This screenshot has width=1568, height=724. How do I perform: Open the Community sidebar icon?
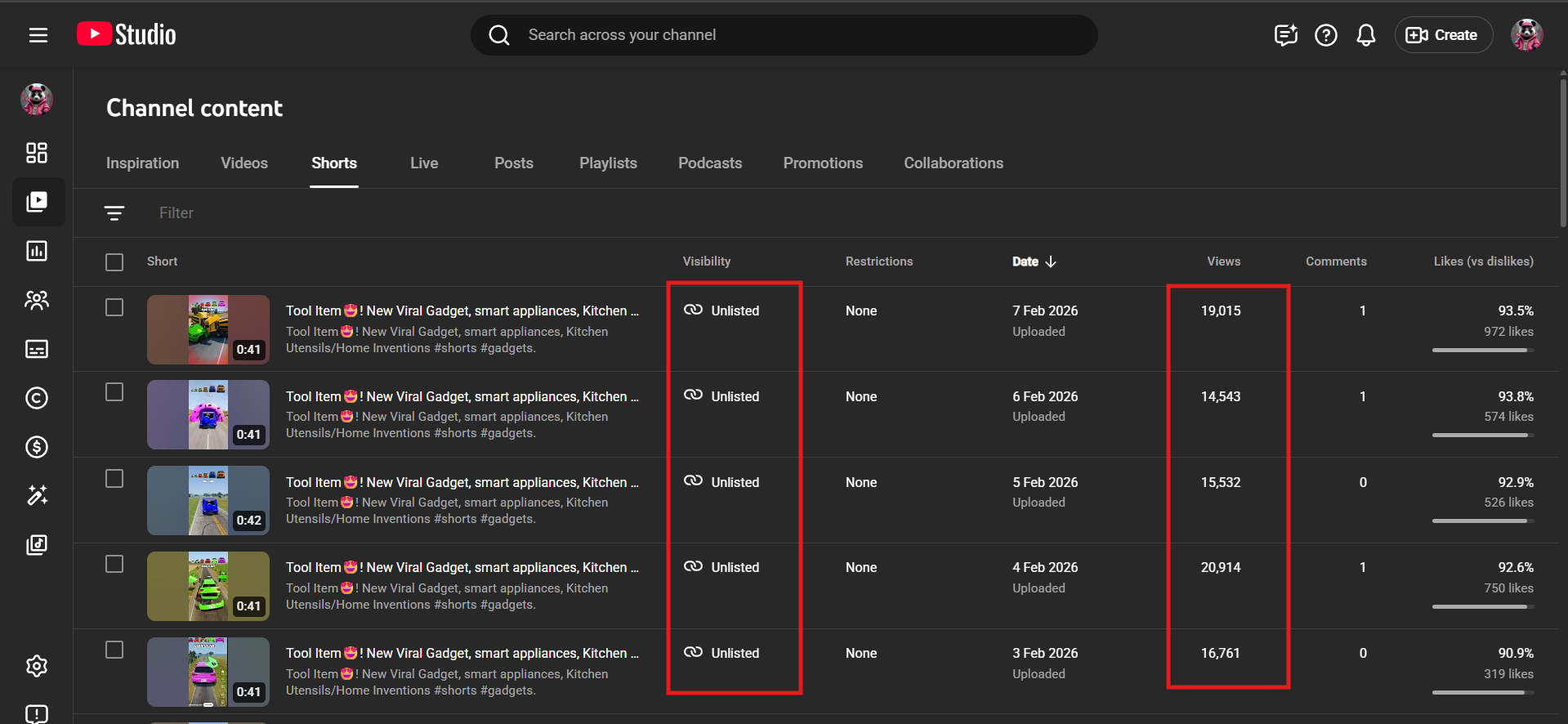(37, 300)
